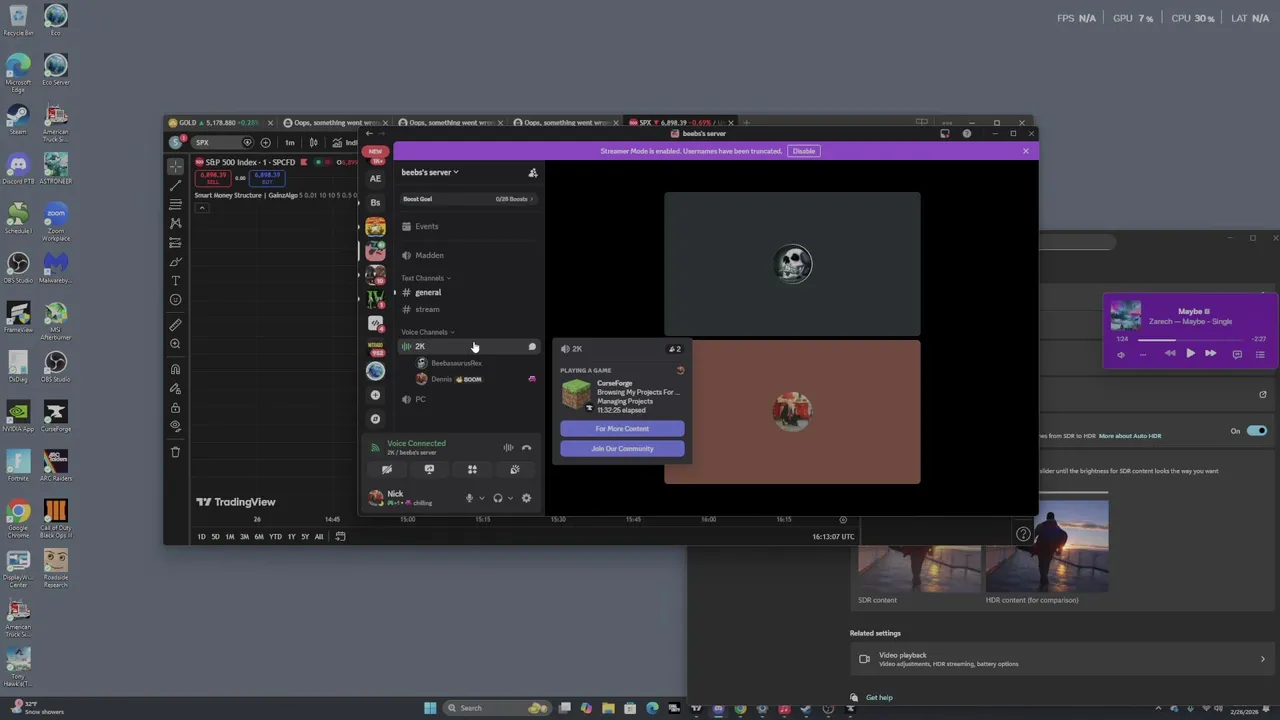
Task: Open the activities icon in Discord voice panel
Action: [x=472, y=469]
